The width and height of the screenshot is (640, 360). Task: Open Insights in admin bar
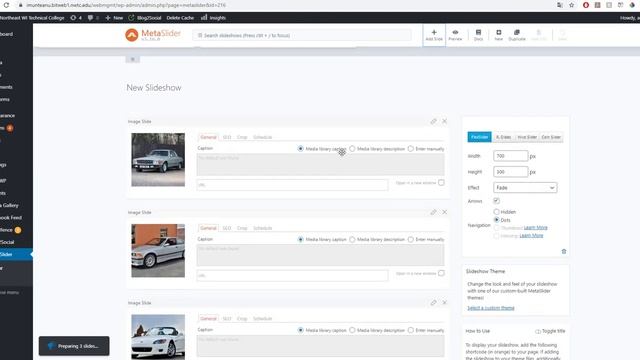[213, 18]
